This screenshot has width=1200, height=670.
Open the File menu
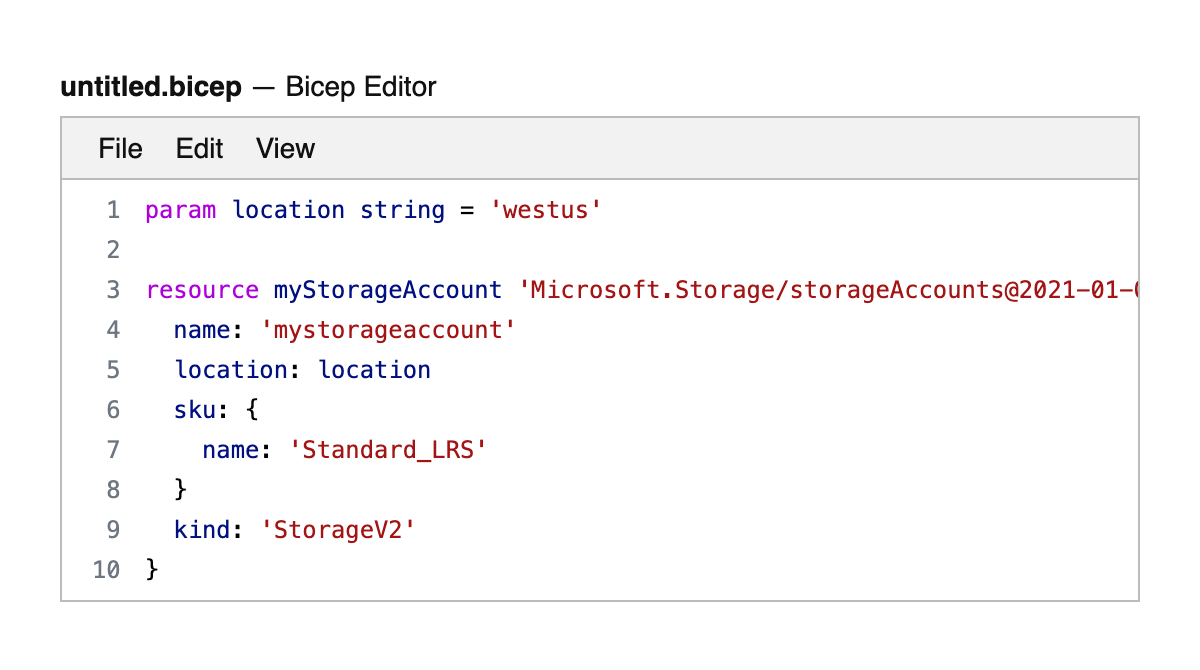[x=120, y=149]
